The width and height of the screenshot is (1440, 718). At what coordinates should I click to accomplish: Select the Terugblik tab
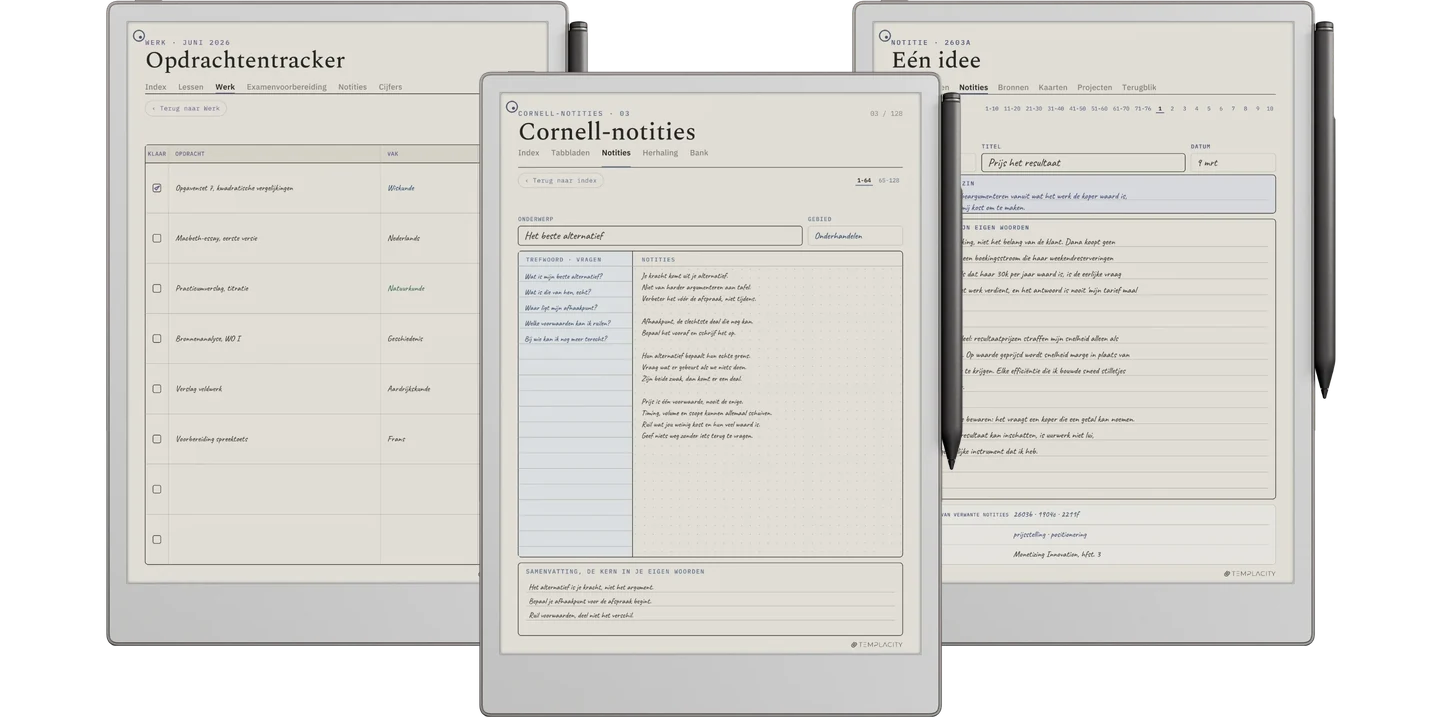(x=1139, y=88)
